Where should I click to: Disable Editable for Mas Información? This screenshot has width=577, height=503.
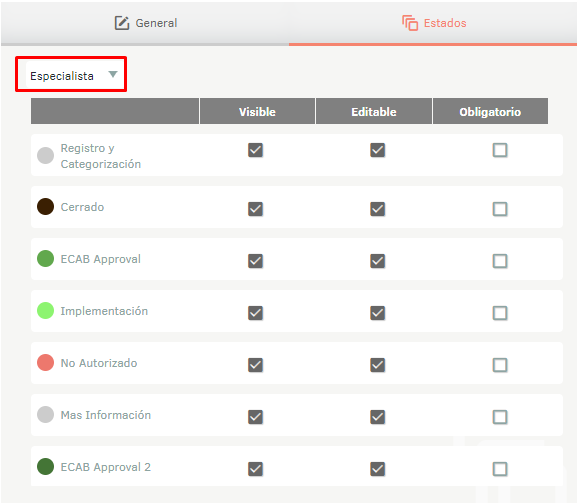378,417
